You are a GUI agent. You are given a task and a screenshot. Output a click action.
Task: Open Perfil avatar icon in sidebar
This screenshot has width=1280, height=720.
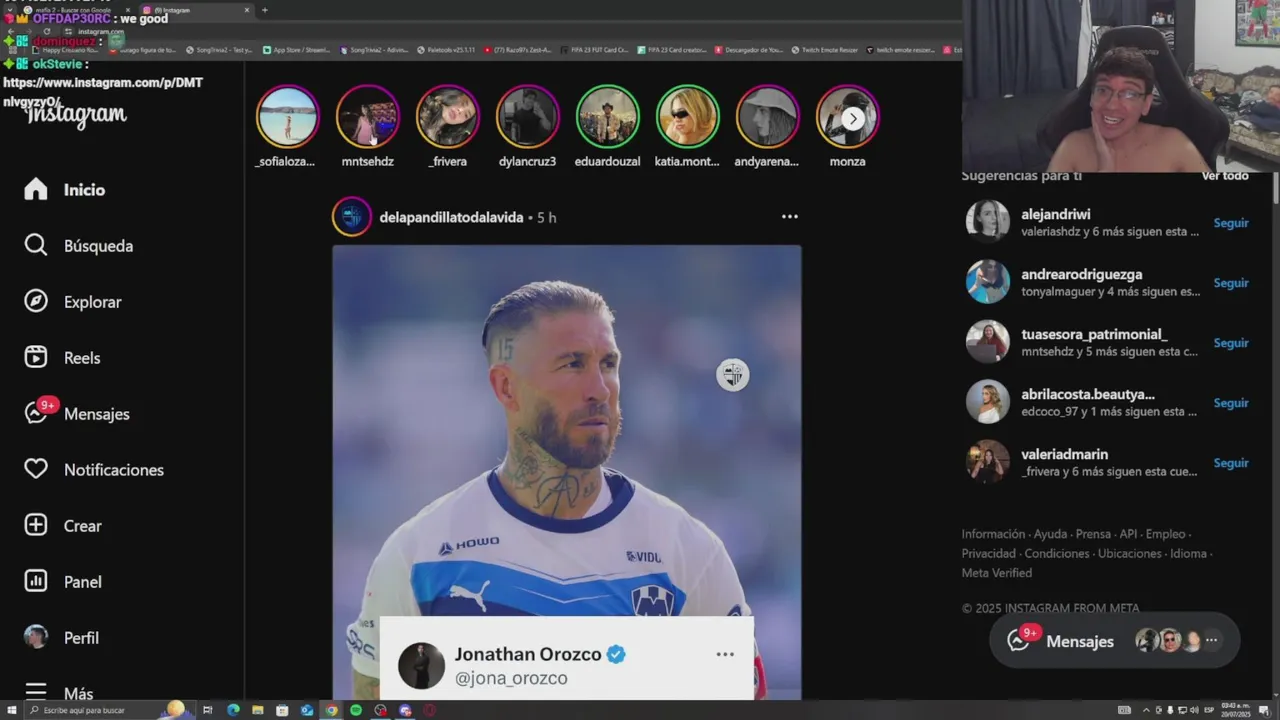36,637
